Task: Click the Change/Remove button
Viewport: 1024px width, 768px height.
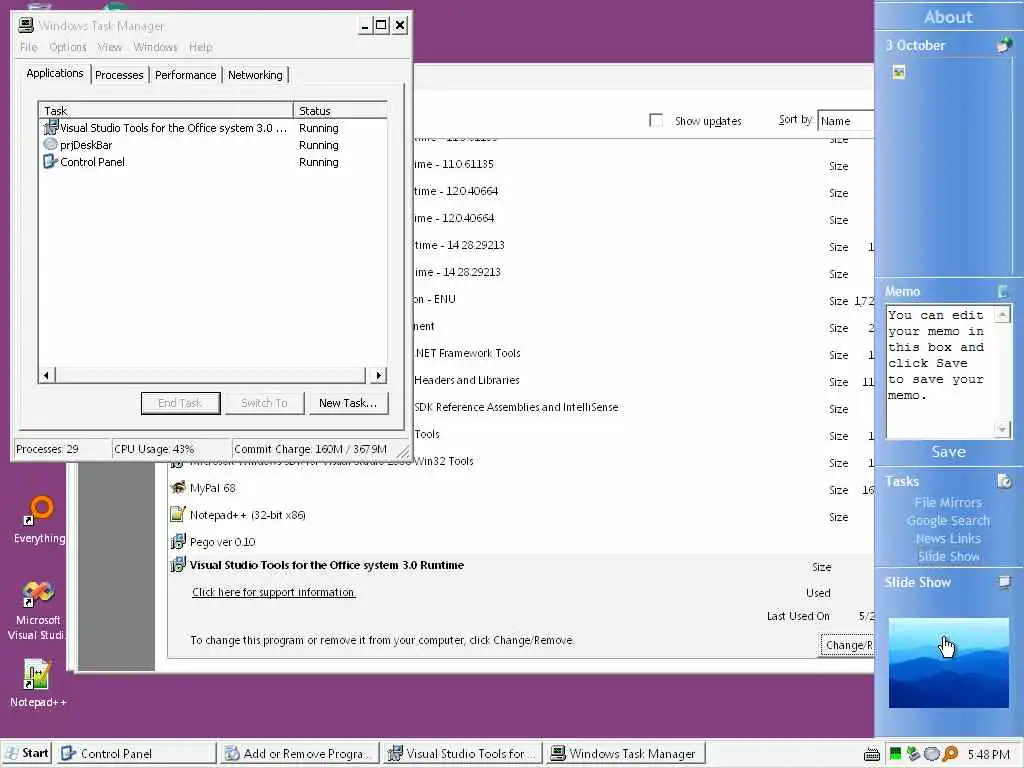Action: pos(847,645)
